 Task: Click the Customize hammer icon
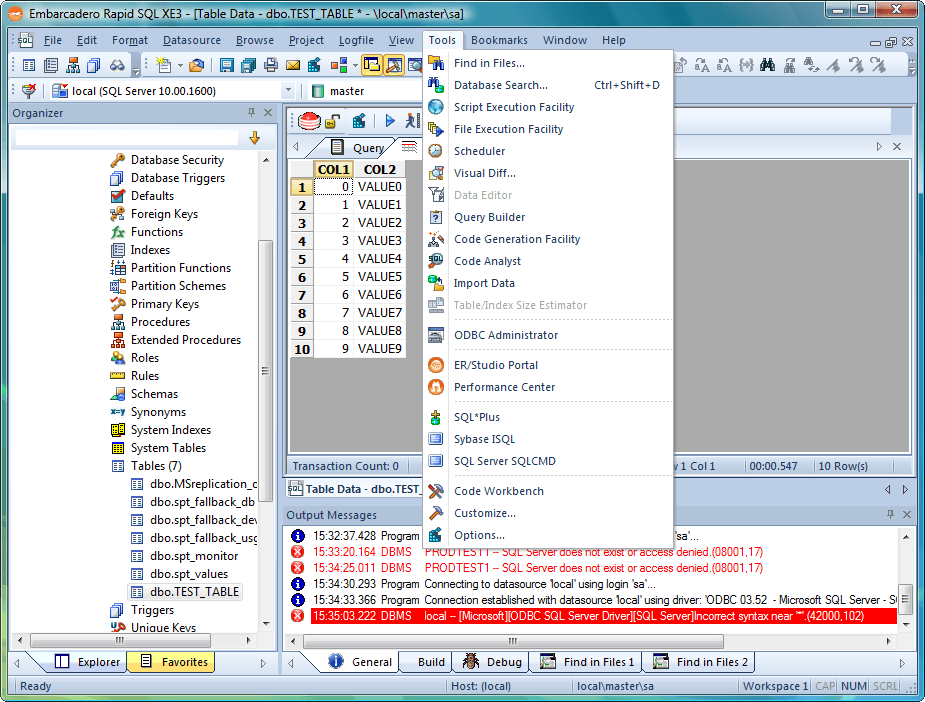tap(436, 513)
